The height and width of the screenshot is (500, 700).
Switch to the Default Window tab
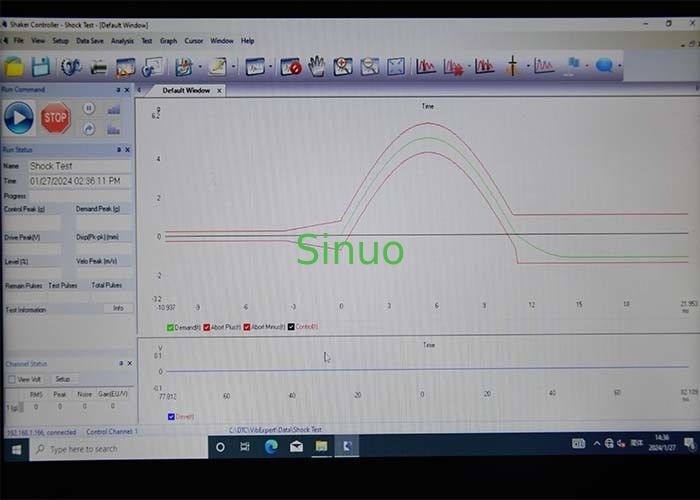click(x=186, y=90)
